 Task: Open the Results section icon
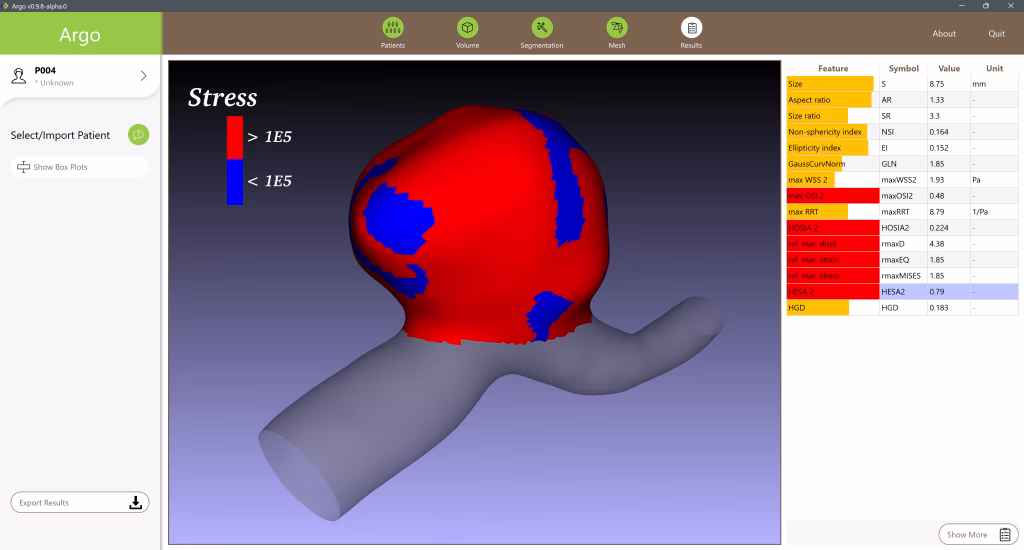pyautogui.click(x=691, y=27)
